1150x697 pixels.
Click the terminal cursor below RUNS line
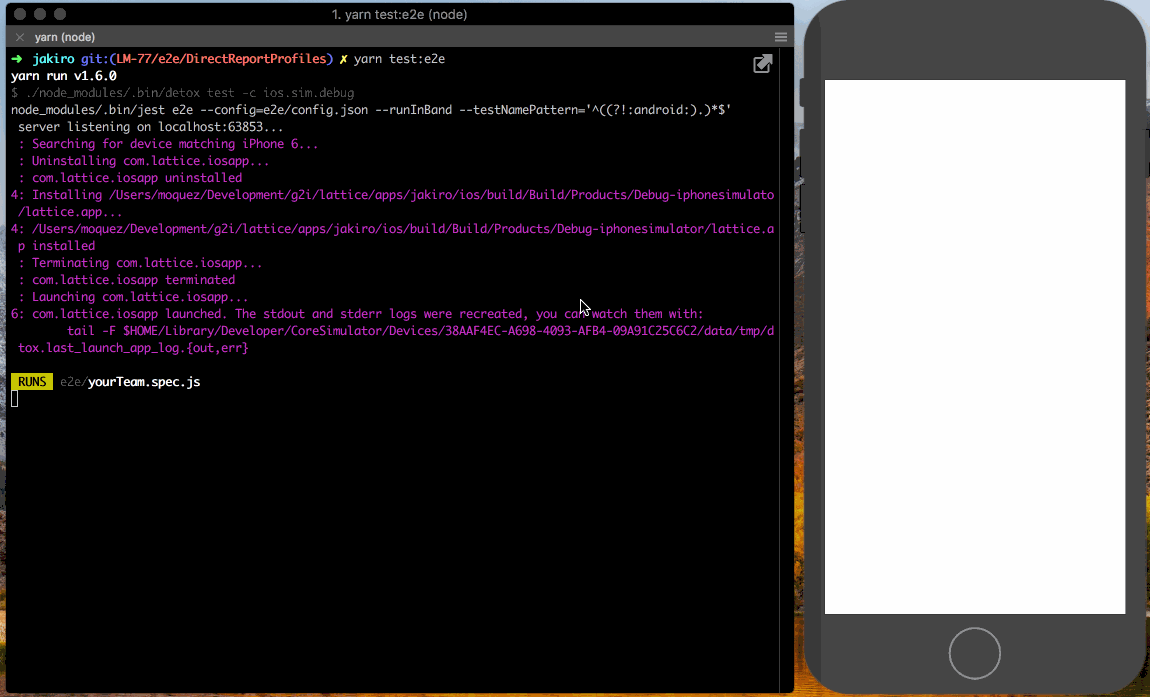click(x=15, y=399)
